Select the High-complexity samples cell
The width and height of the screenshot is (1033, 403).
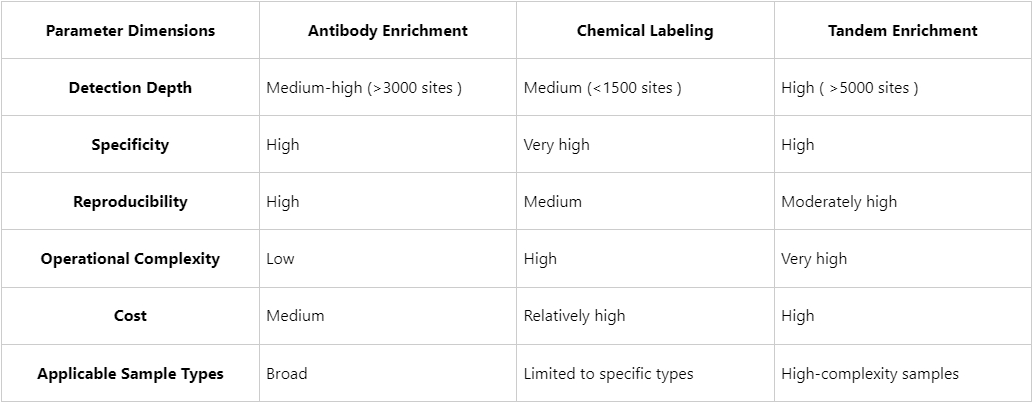coord(870,373)
